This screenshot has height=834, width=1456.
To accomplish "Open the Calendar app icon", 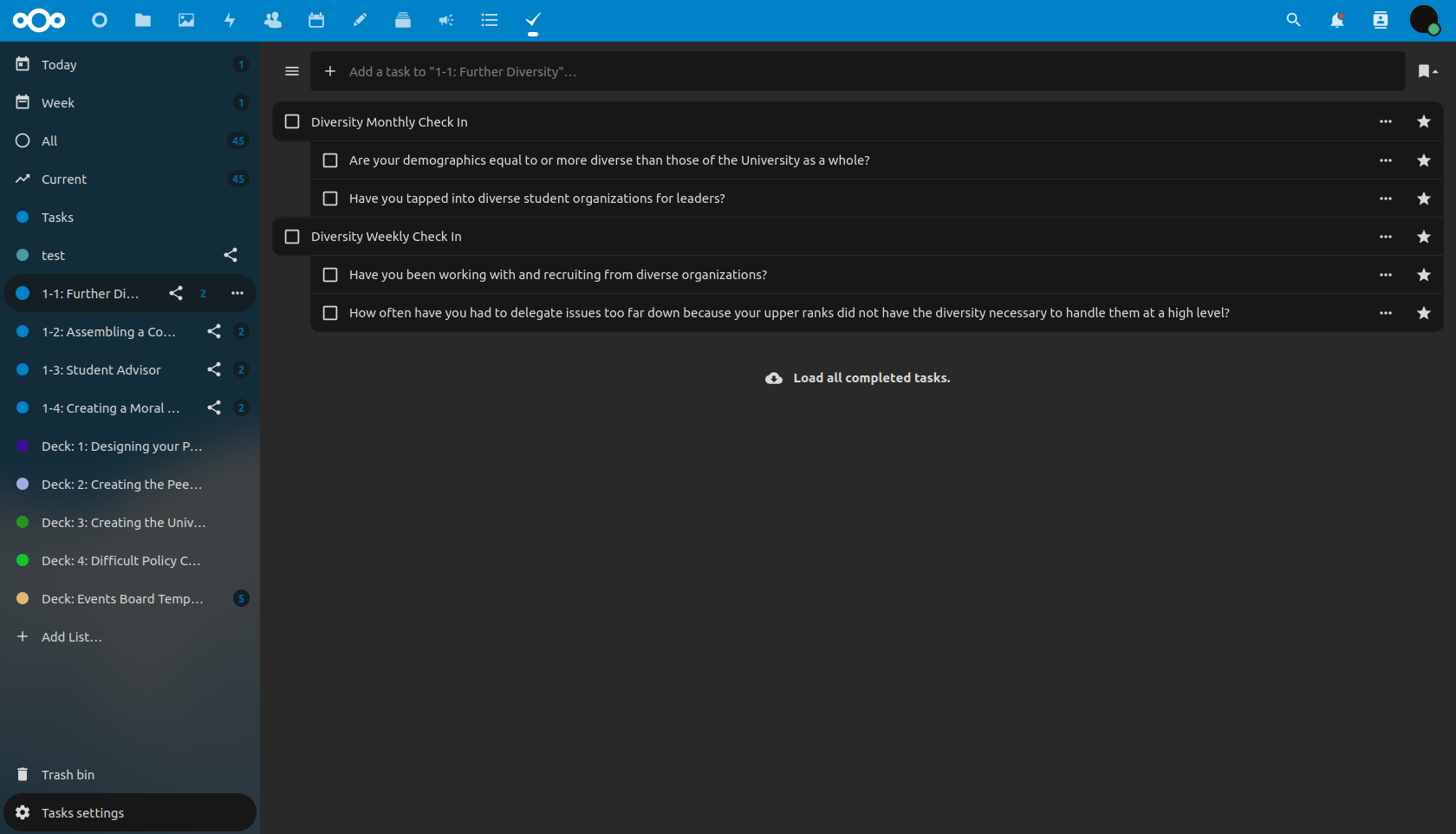I will [x=315, y=20].
